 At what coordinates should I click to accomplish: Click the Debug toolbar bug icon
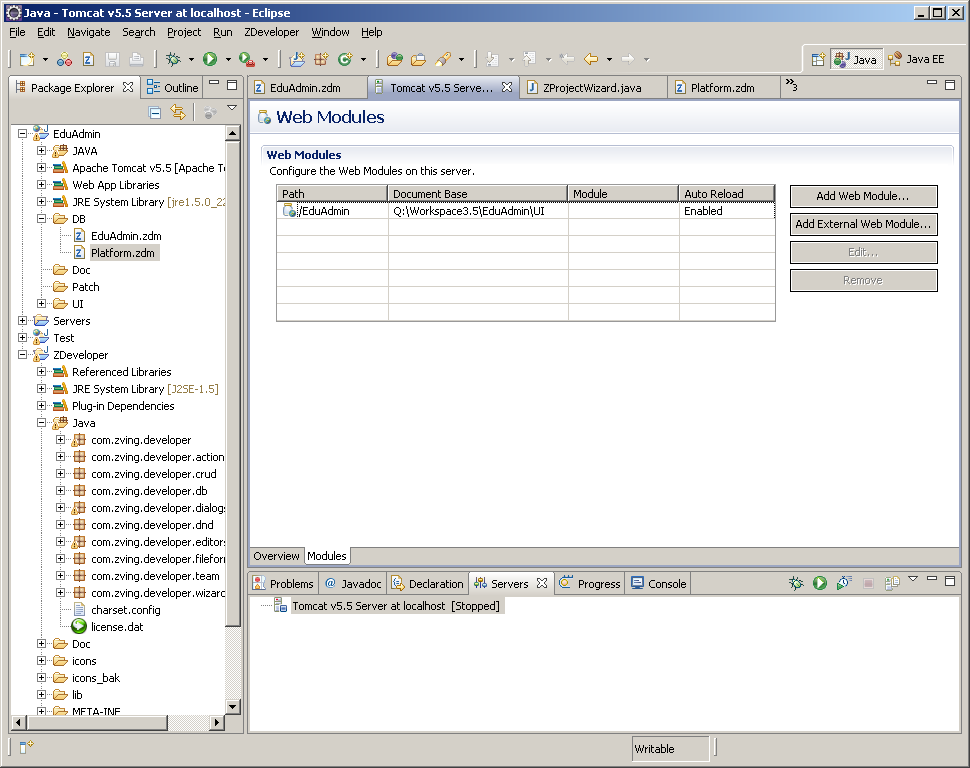point(173,59)
